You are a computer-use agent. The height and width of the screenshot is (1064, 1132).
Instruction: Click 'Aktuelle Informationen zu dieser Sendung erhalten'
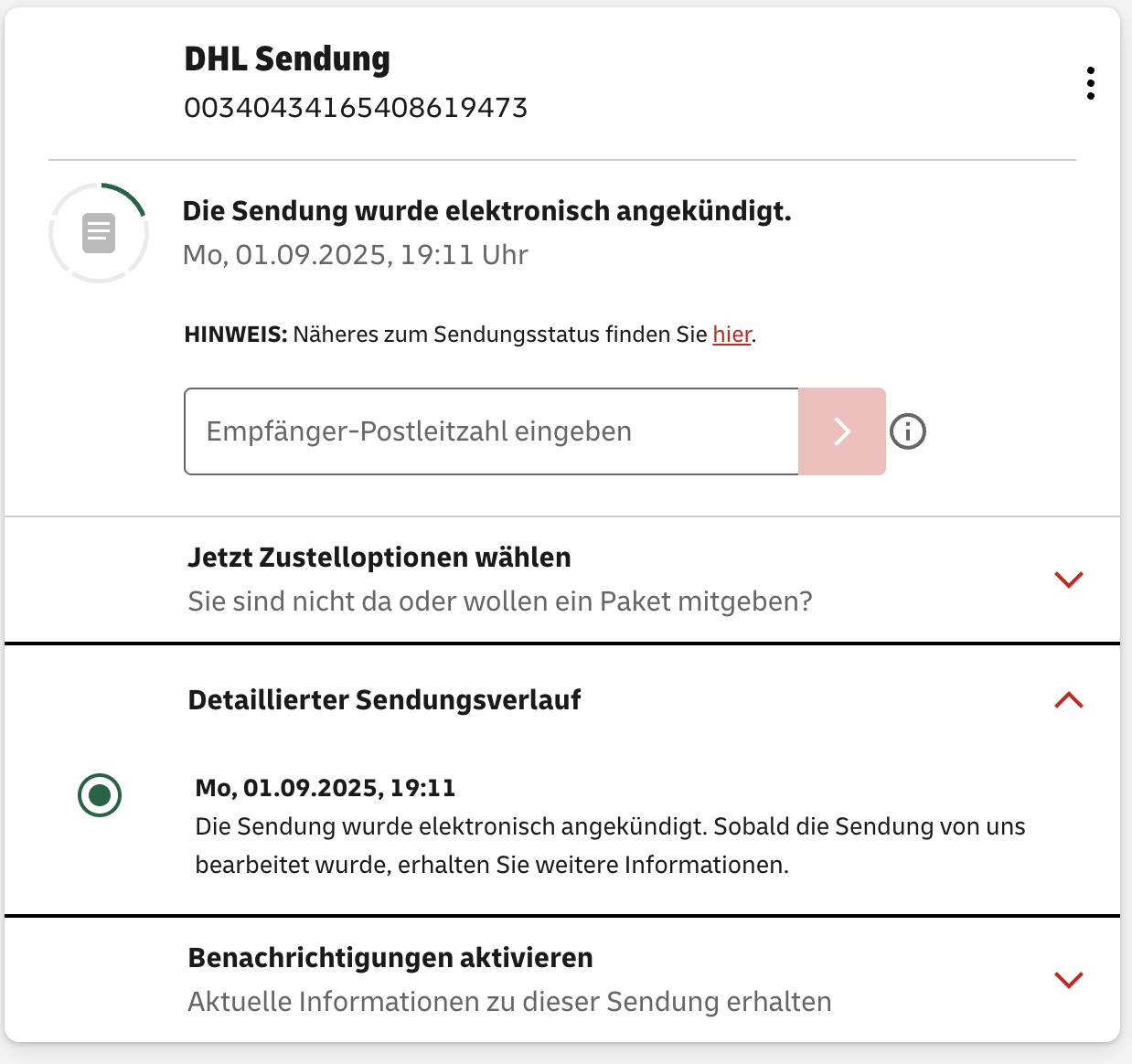tap(509, 1002)
